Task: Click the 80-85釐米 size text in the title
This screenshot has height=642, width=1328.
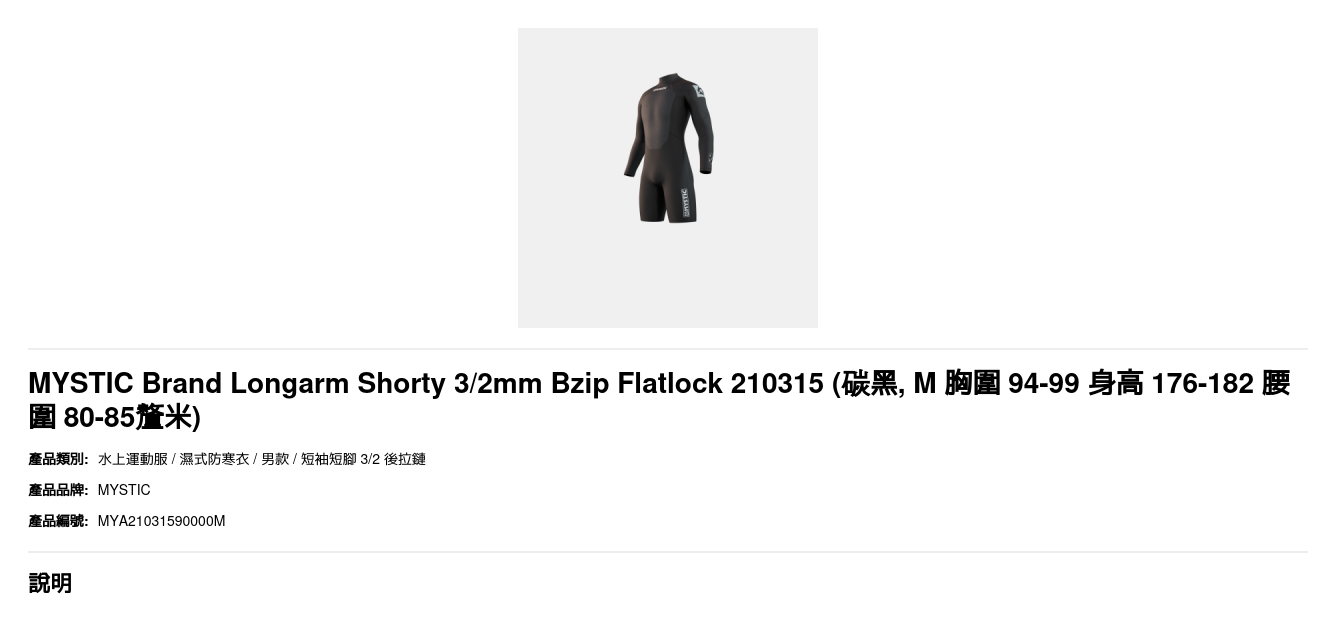Action: pyautogui.click(x=128, y=416)
